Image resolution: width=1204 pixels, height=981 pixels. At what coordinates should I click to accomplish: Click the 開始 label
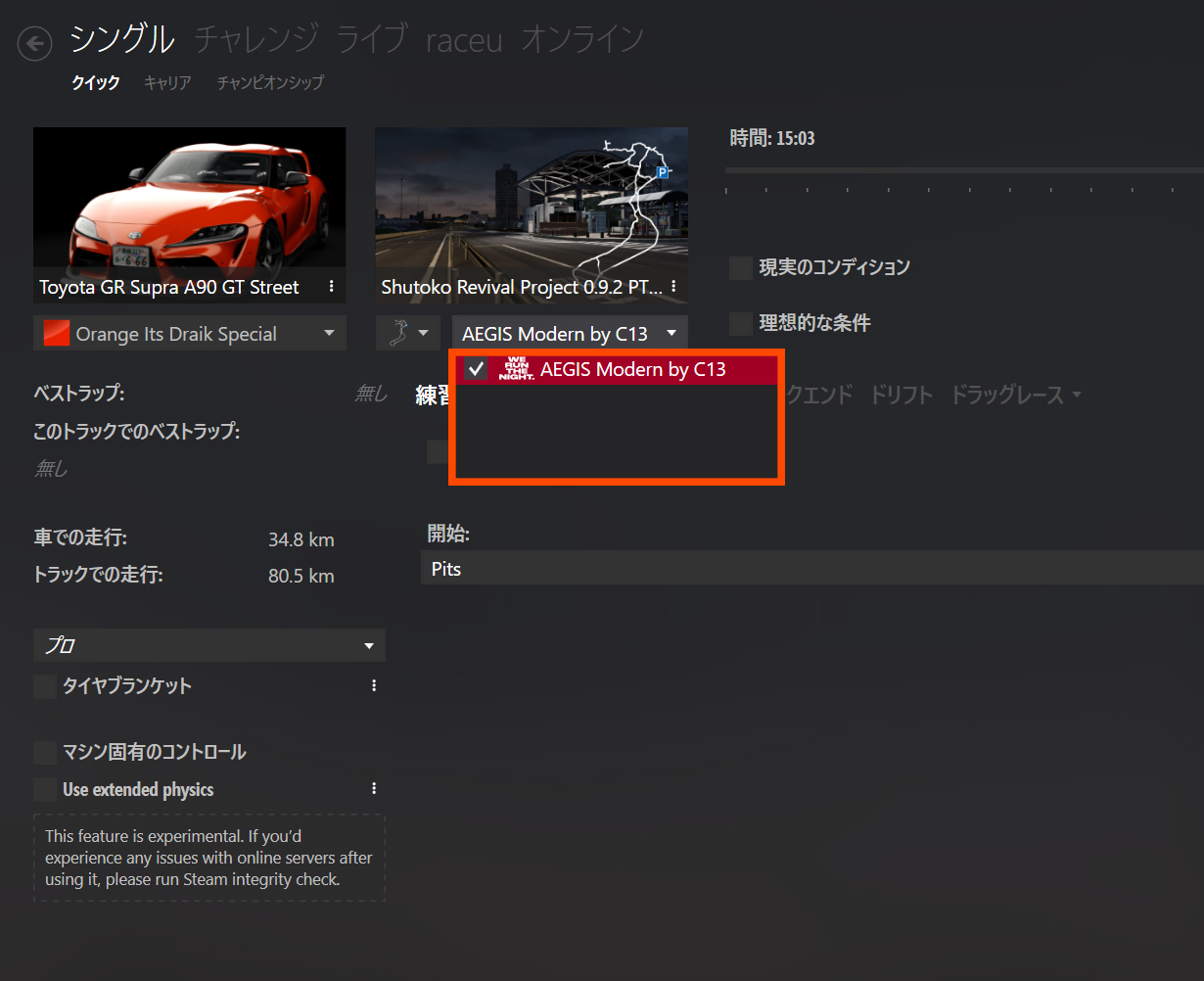(448, 534)
